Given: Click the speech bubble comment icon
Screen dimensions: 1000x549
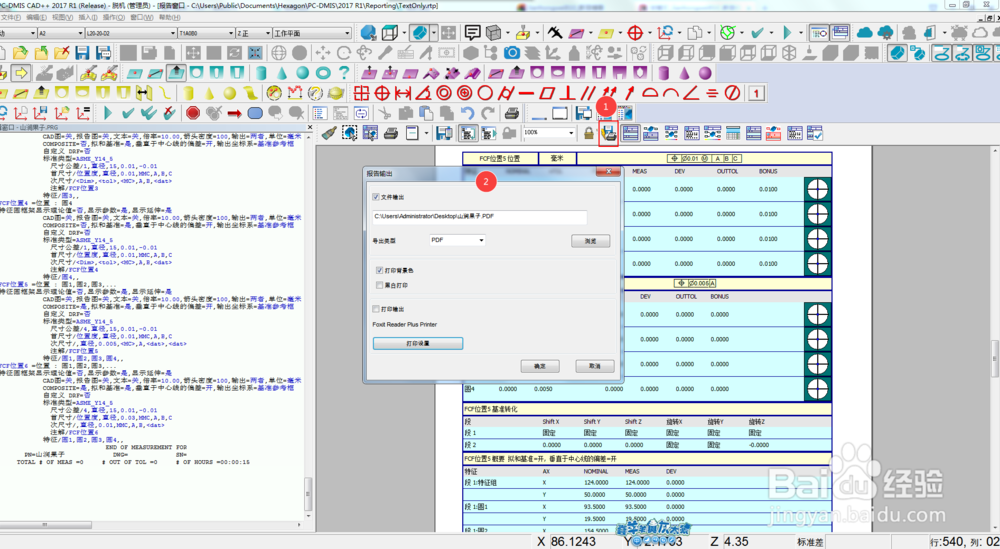Looking at the screenshot, I should point(473,32).
